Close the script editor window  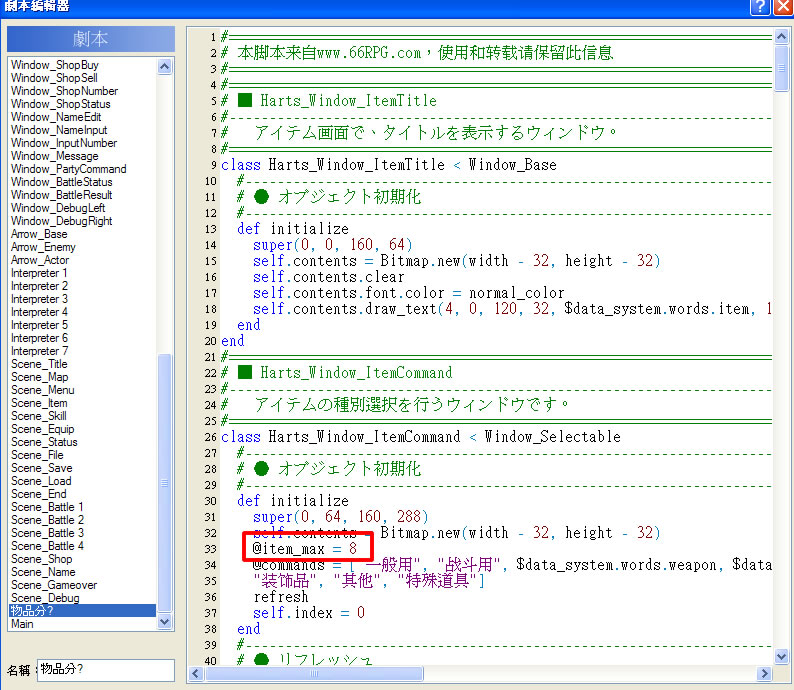tap(783, 7)
